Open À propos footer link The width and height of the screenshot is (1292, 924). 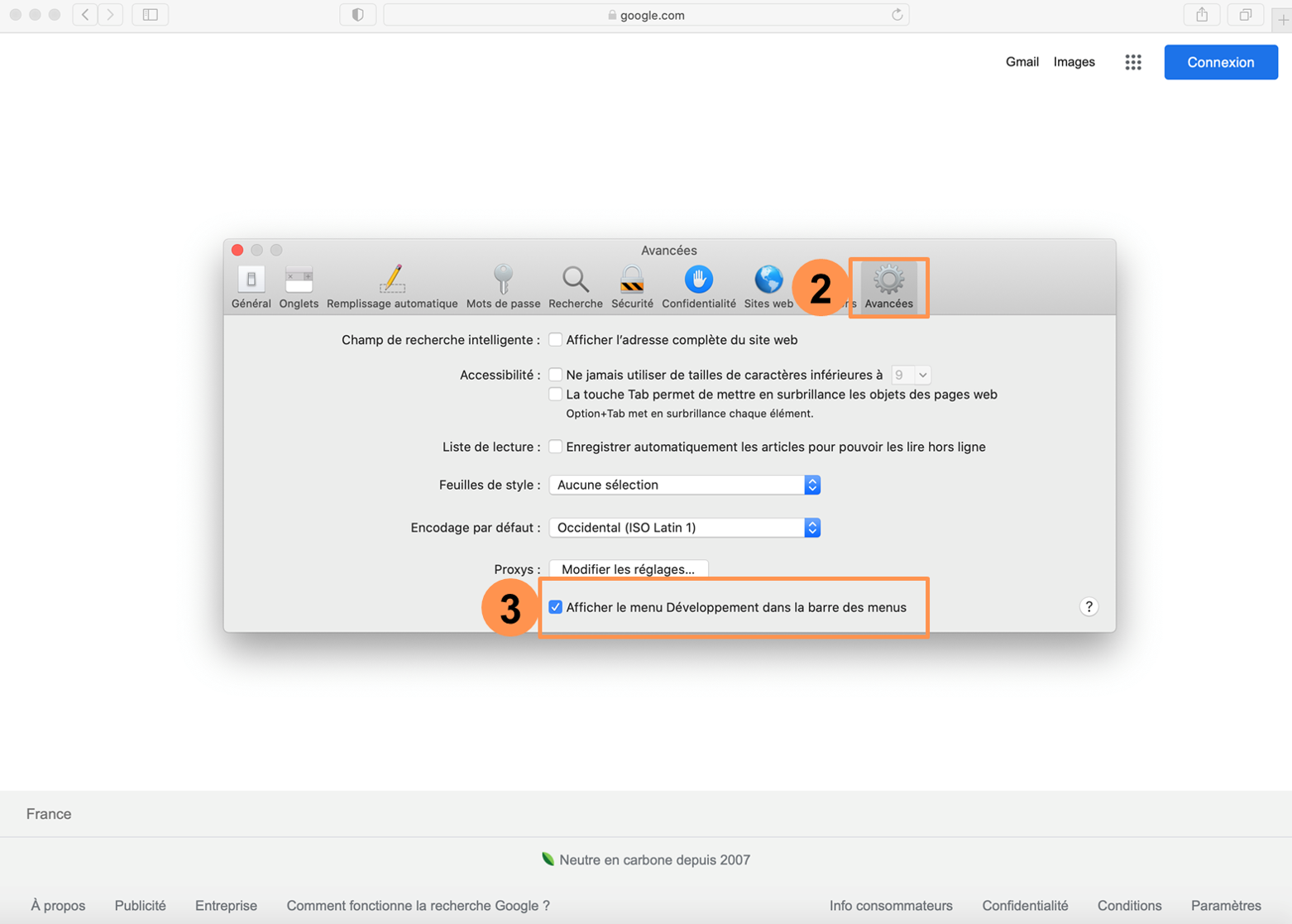58,906
